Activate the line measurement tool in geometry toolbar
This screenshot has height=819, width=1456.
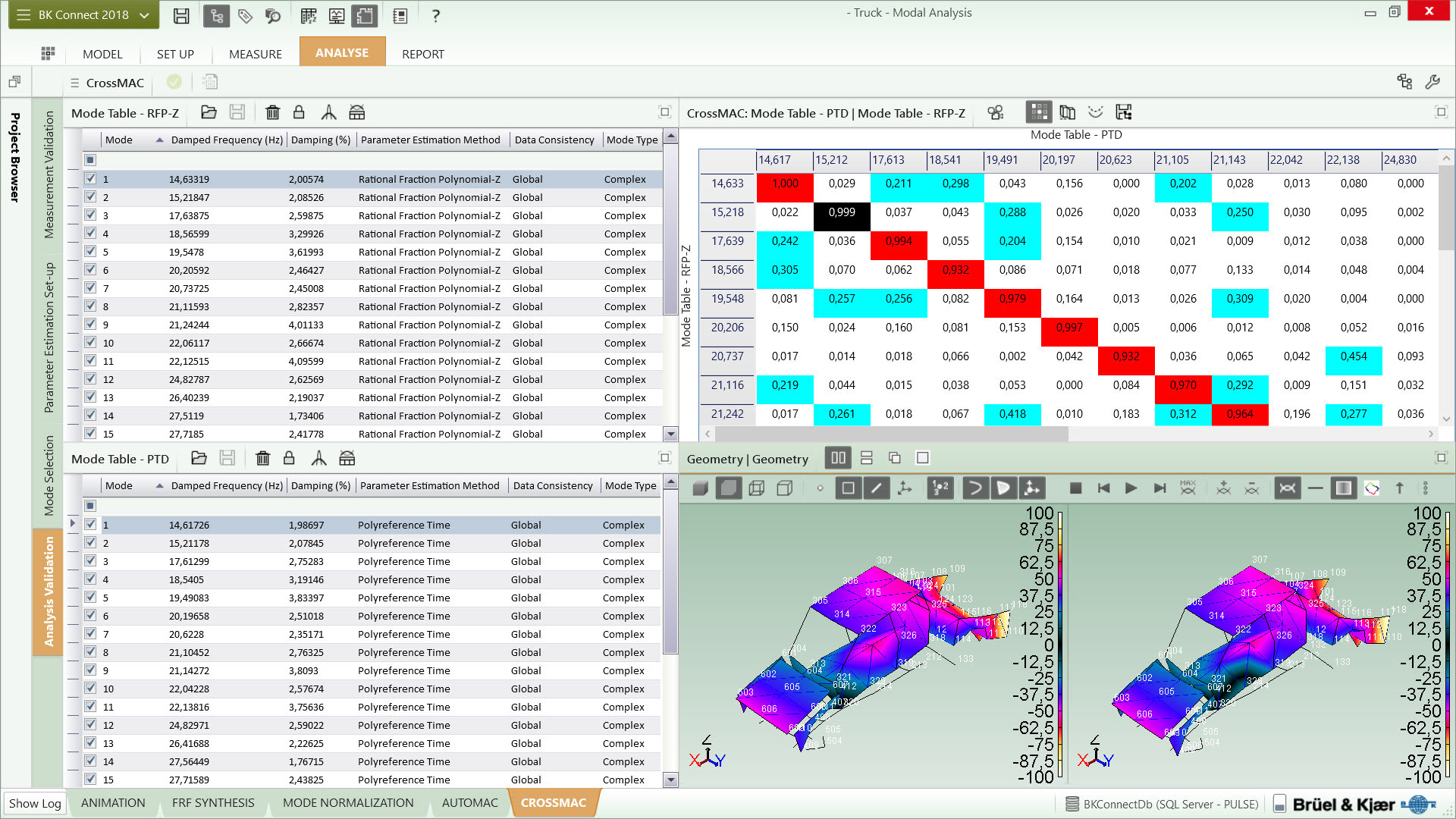(x=877, y=488)
